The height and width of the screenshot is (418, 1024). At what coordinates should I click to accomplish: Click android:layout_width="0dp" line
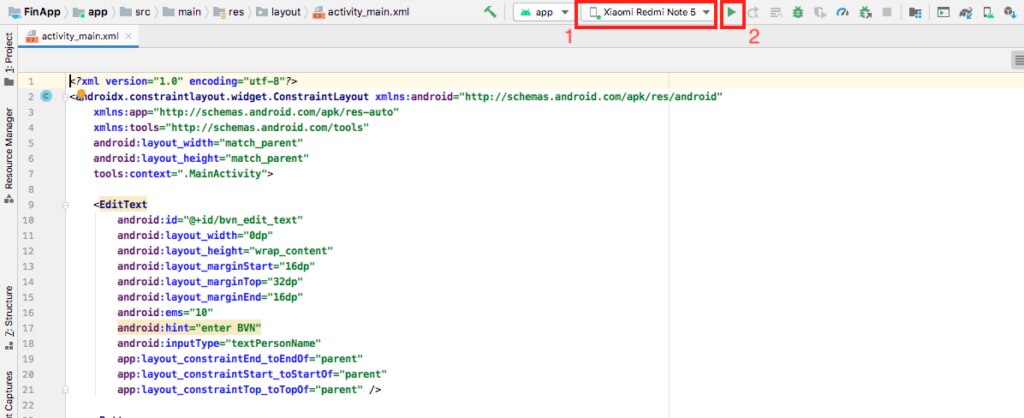coord(195,236)
